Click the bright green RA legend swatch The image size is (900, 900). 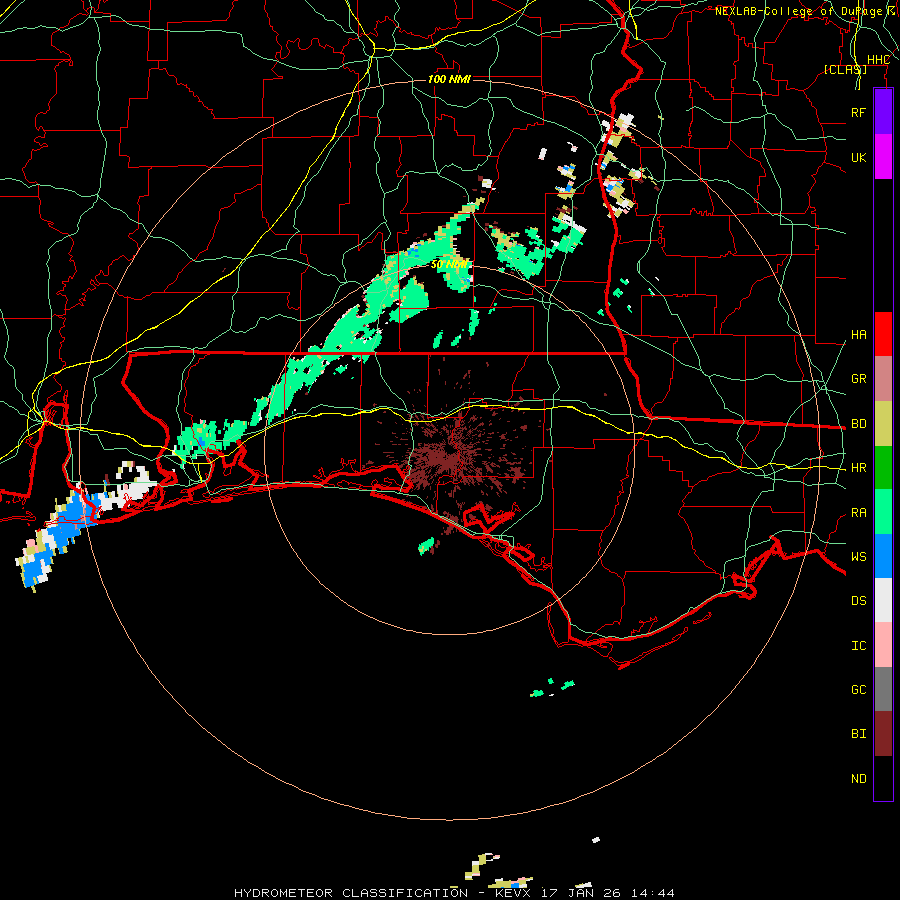883,512
